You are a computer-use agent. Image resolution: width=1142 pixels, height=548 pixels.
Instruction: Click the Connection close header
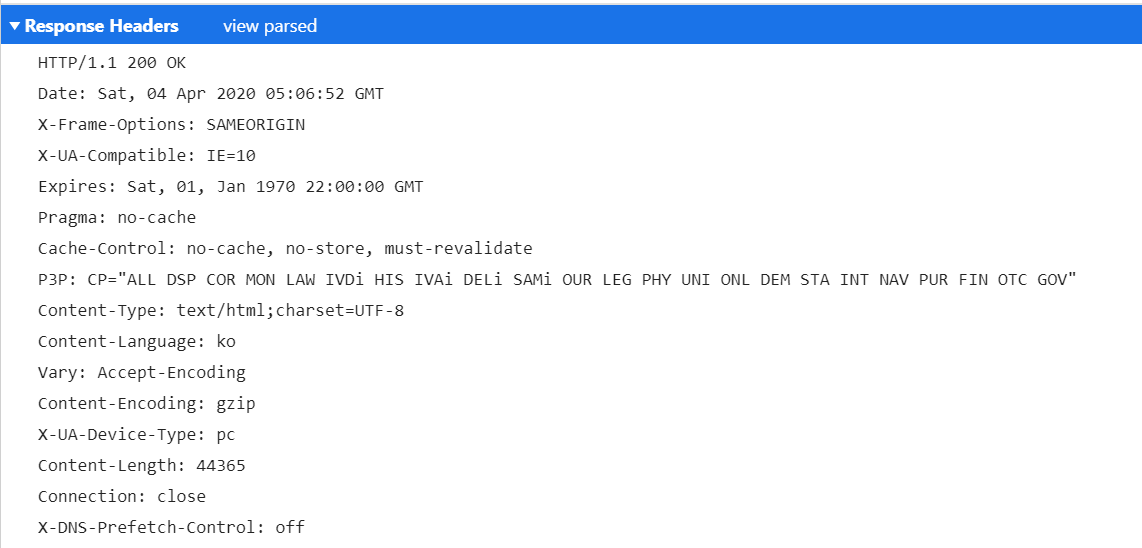pos(122,496)
